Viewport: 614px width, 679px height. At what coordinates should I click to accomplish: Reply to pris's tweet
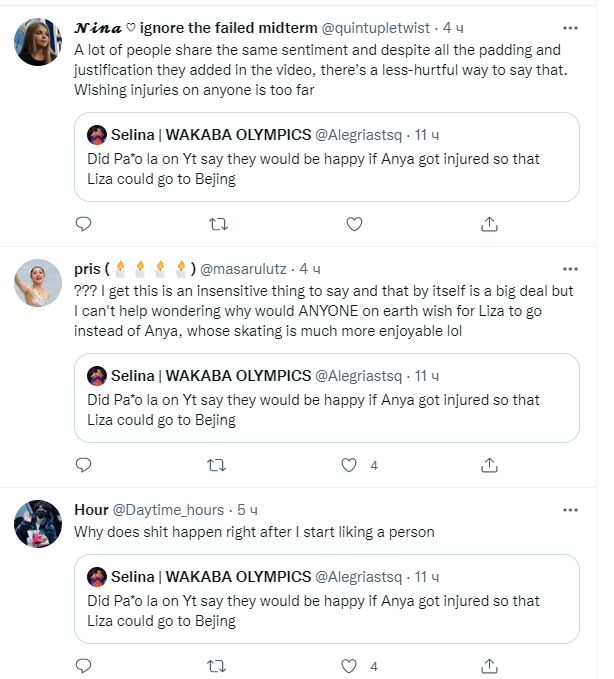click(84, 465)
